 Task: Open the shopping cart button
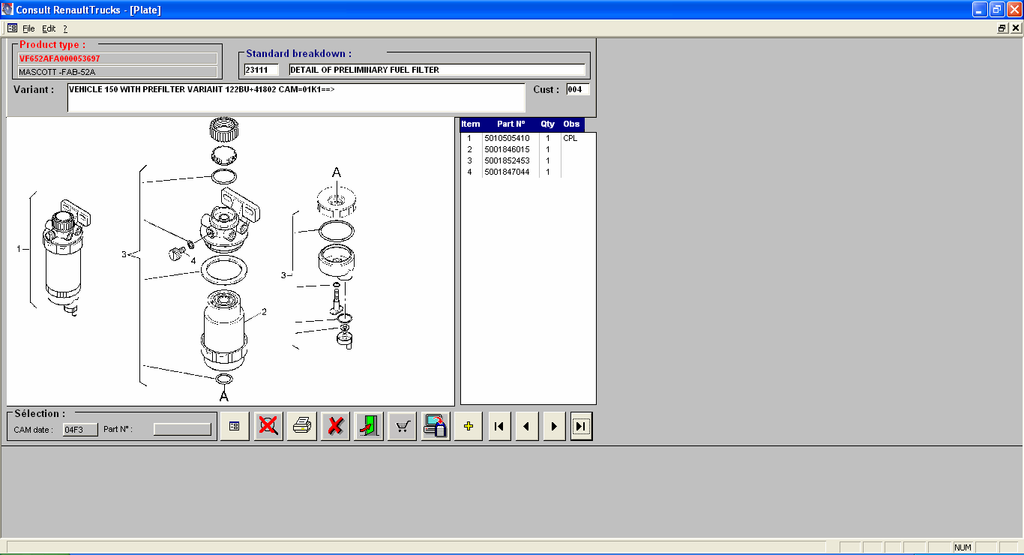tap(402, 426)
